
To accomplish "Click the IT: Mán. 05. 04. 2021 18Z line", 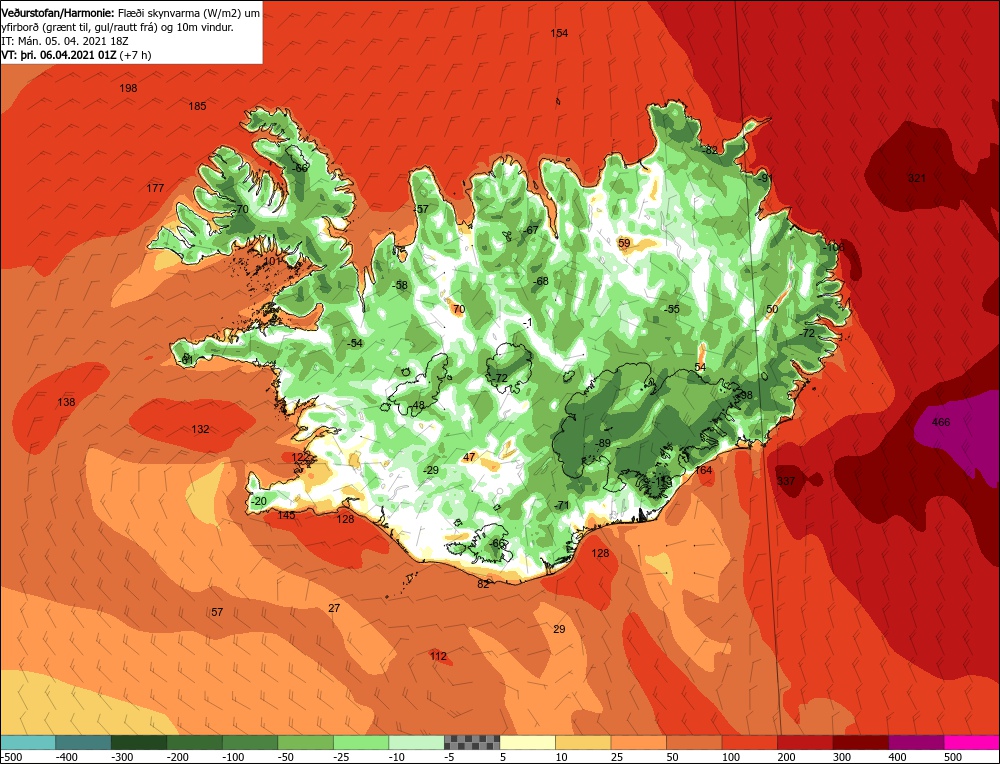I will 65,41.
